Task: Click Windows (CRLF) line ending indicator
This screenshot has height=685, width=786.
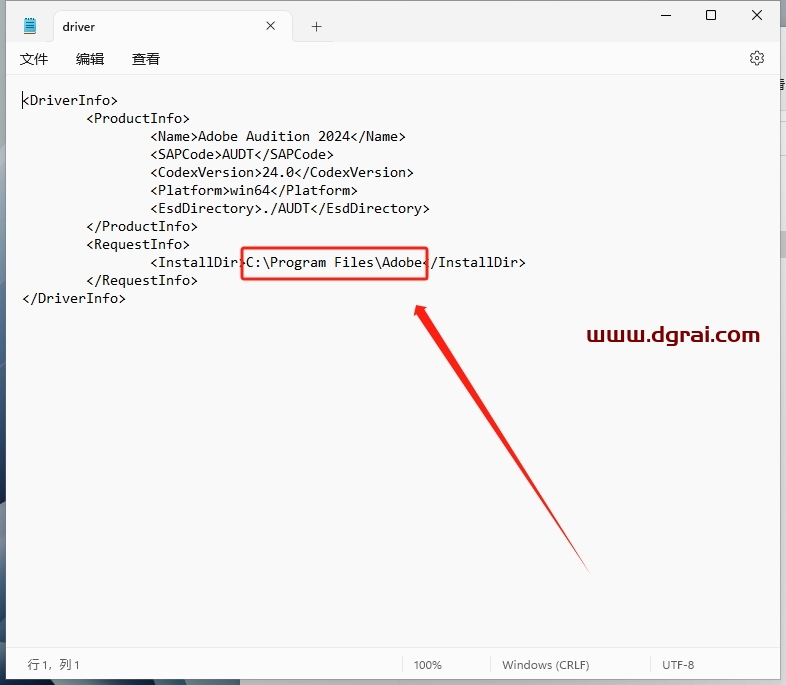Action: 546,665
